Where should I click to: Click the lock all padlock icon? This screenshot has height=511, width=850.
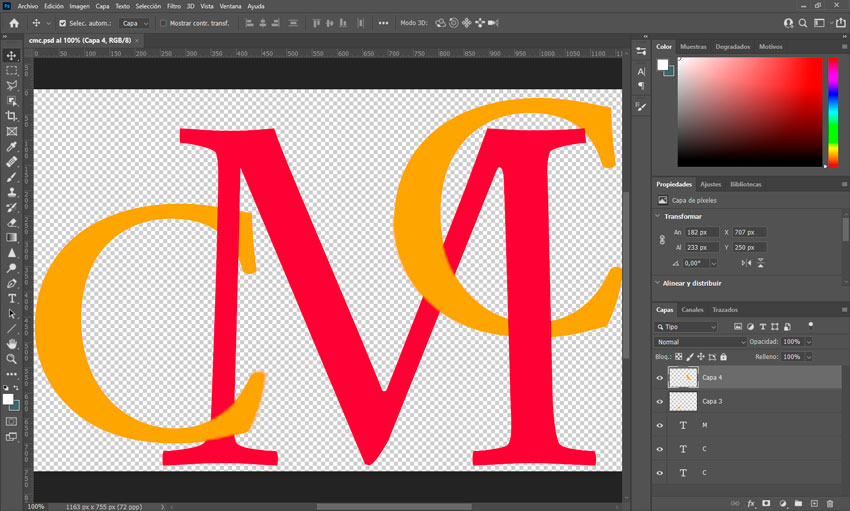(724, 357)
